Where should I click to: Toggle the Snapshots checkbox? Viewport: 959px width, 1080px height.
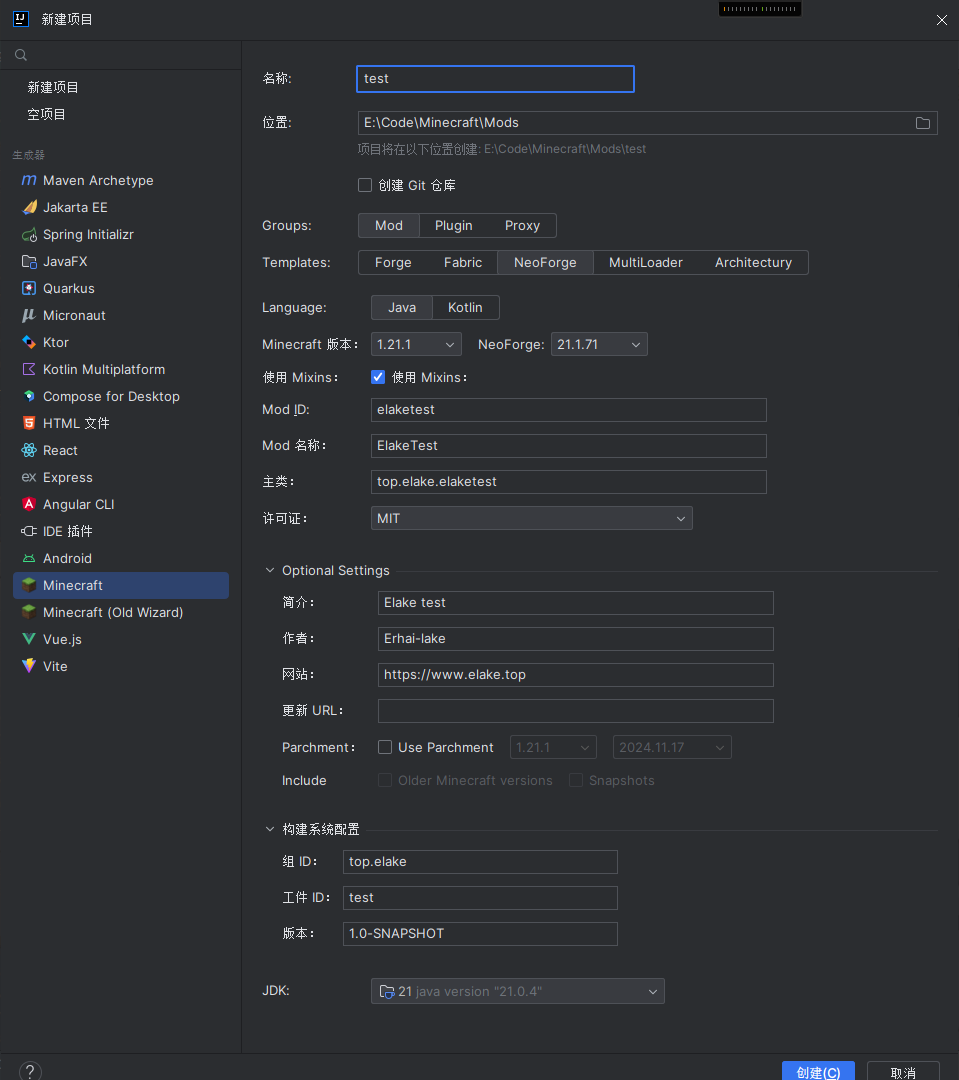pos(576,780)
